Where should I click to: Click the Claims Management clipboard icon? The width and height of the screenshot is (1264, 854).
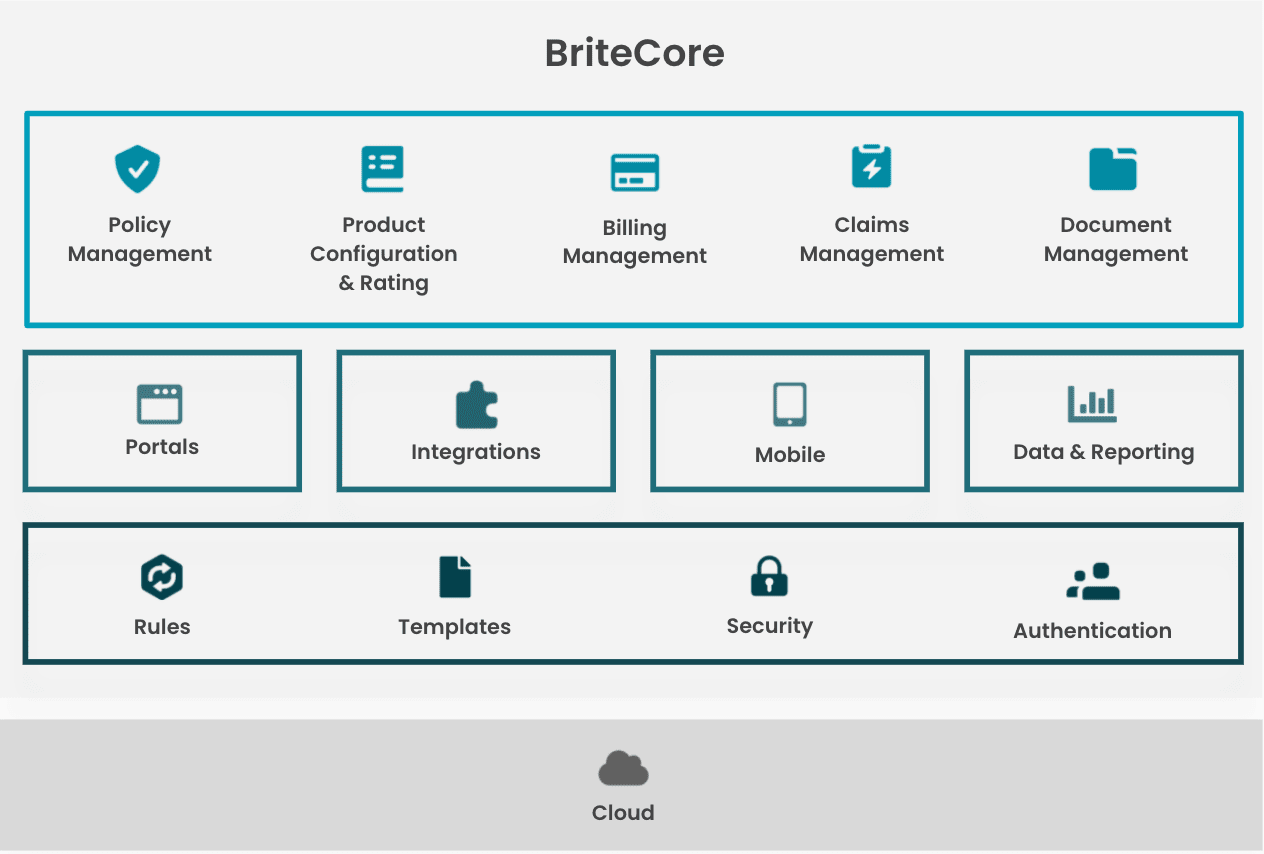[871, 166]
